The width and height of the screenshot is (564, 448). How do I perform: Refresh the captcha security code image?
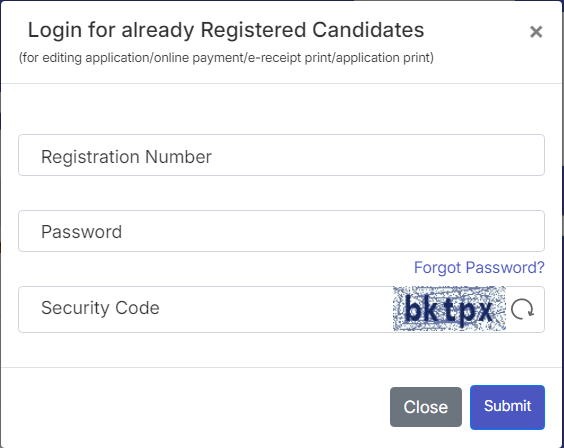pos(522,309)
